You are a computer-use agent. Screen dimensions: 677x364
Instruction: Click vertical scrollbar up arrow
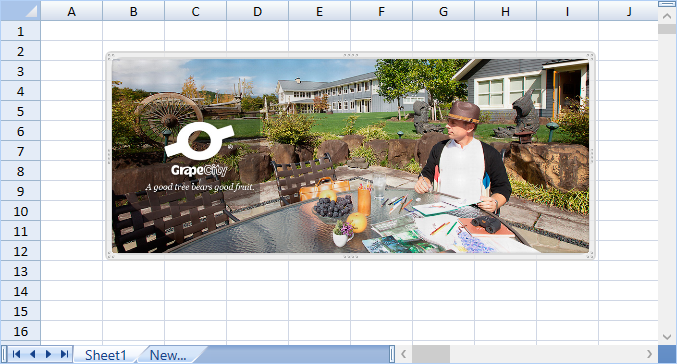click(667, 16)
